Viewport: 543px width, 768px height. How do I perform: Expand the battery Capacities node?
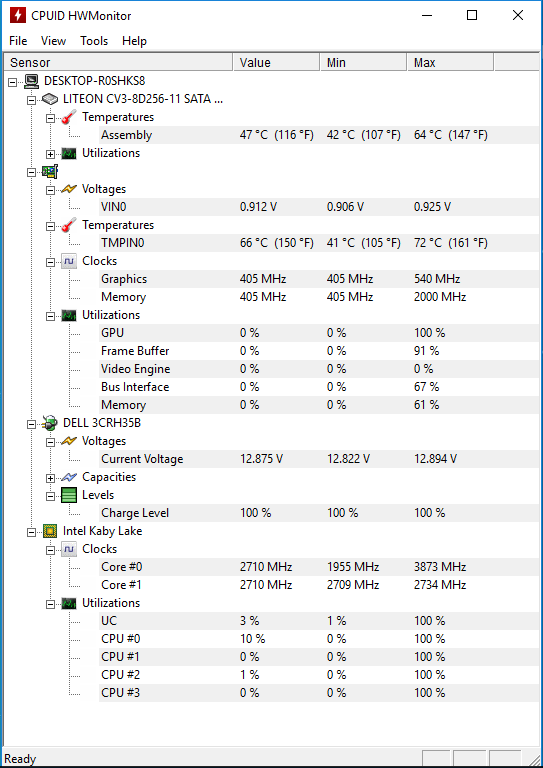[50, 478]
